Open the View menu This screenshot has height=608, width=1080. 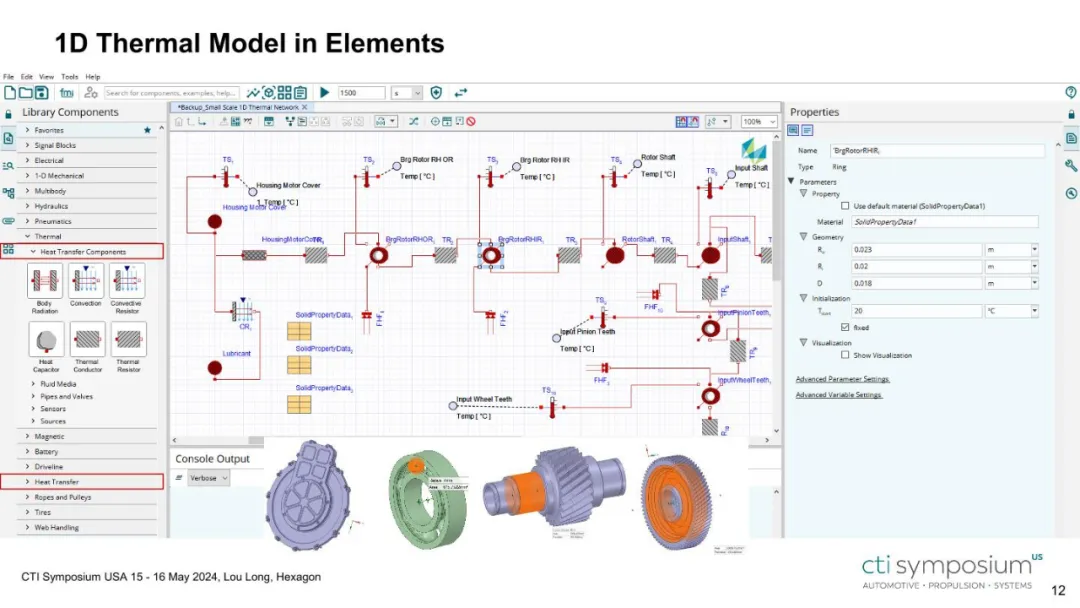pyautogui.click(x=46, y=76)
